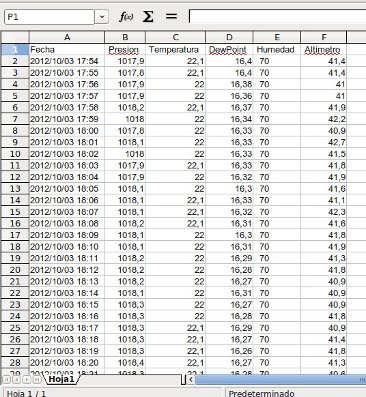Open the Name Box dropdown arrow
366x397 pixels.
[102, 17]
